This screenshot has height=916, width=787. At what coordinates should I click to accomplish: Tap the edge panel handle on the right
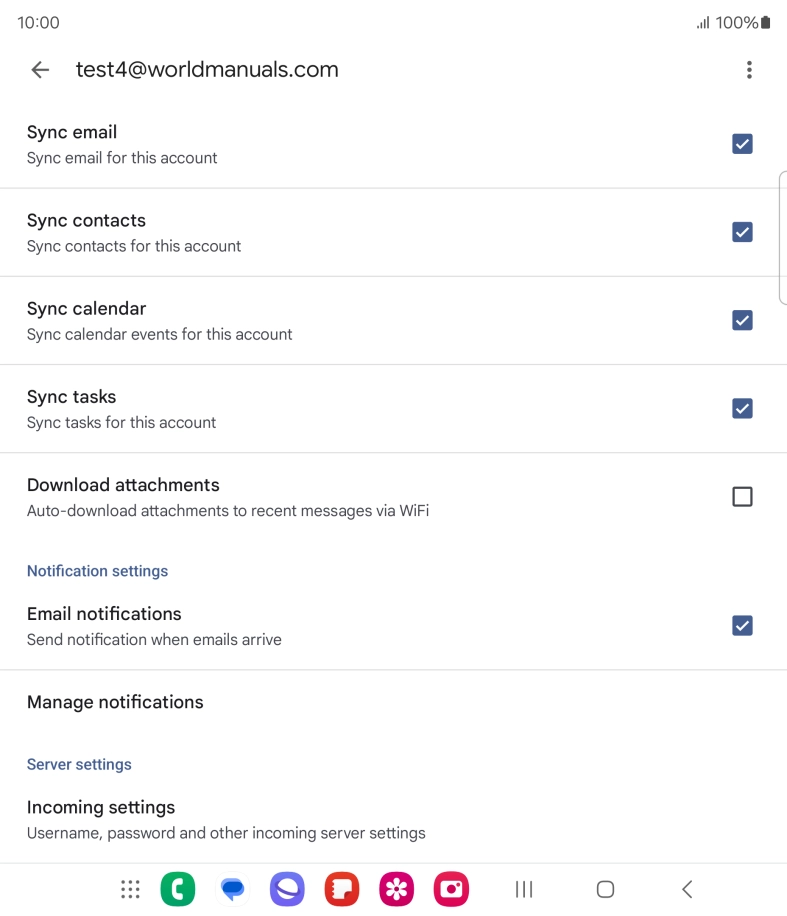(x=782, y=237)
